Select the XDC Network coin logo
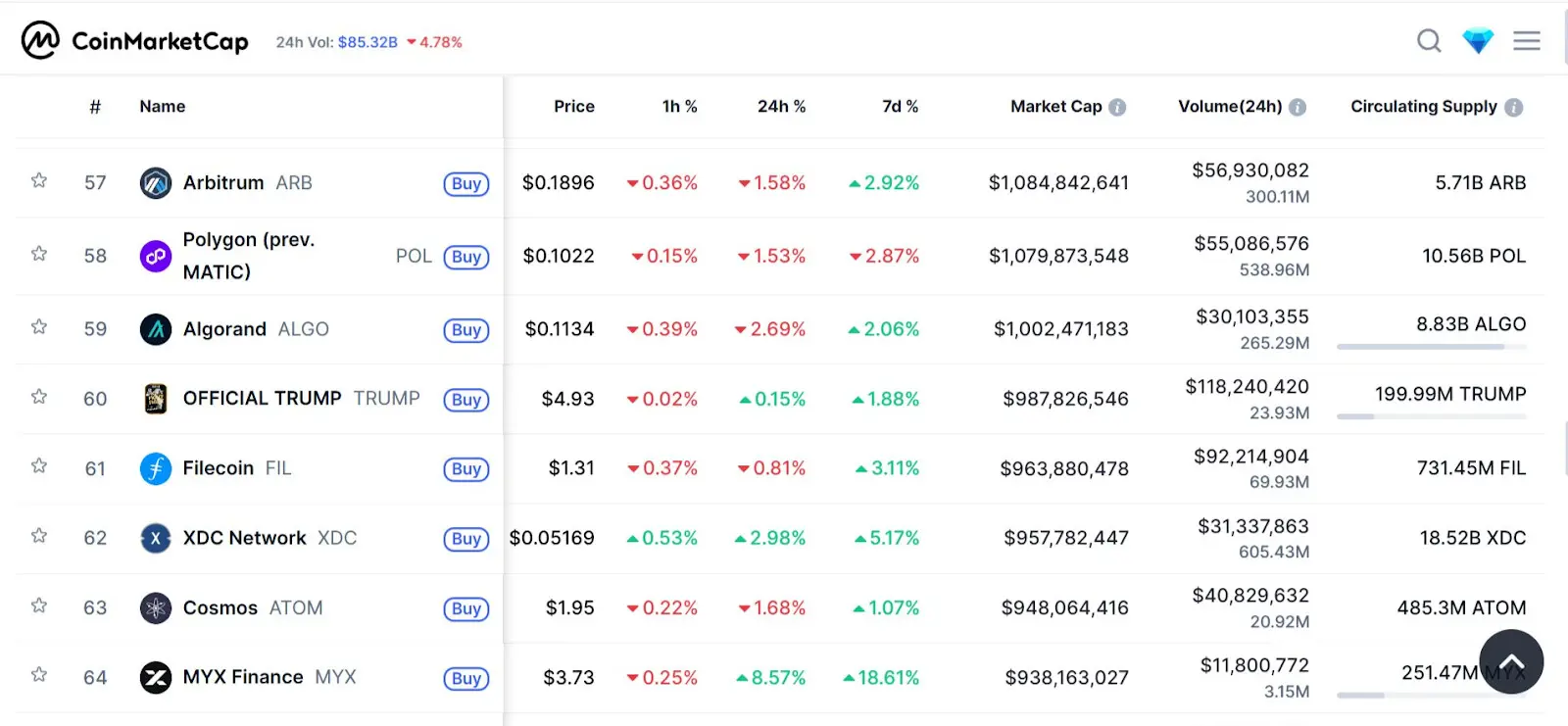Viewport: 1568px width, 726px height. click(x=155, y=538)
